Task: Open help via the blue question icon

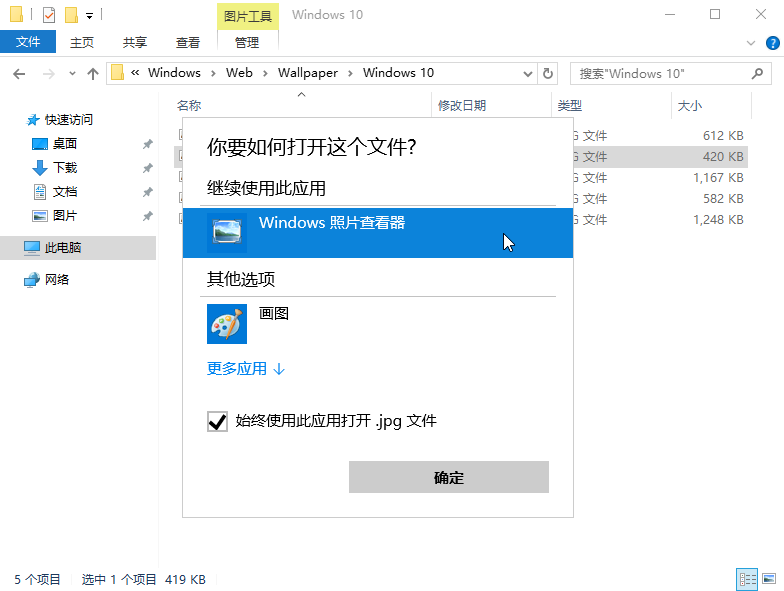Action: (x=772, y=42)
